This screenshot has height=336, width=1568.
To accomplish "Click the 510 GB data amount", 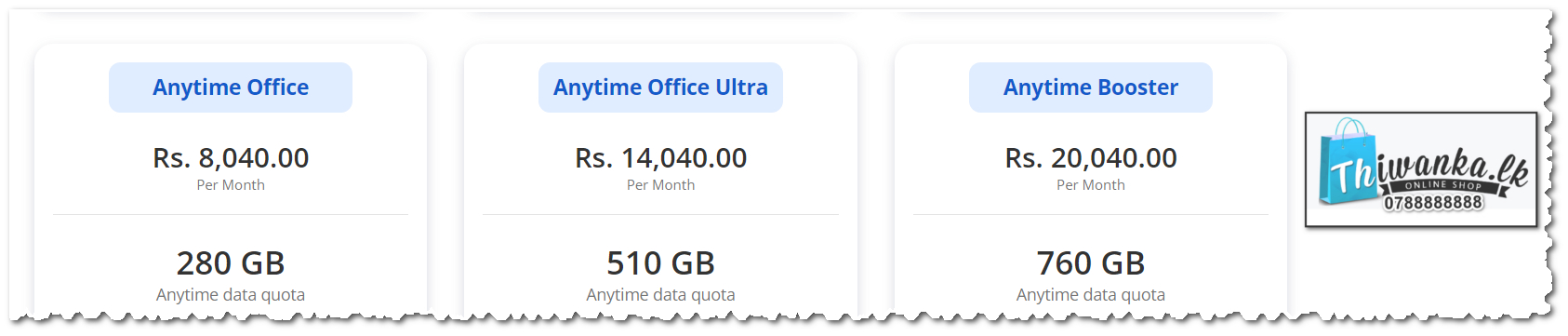I will pos(660,263).
